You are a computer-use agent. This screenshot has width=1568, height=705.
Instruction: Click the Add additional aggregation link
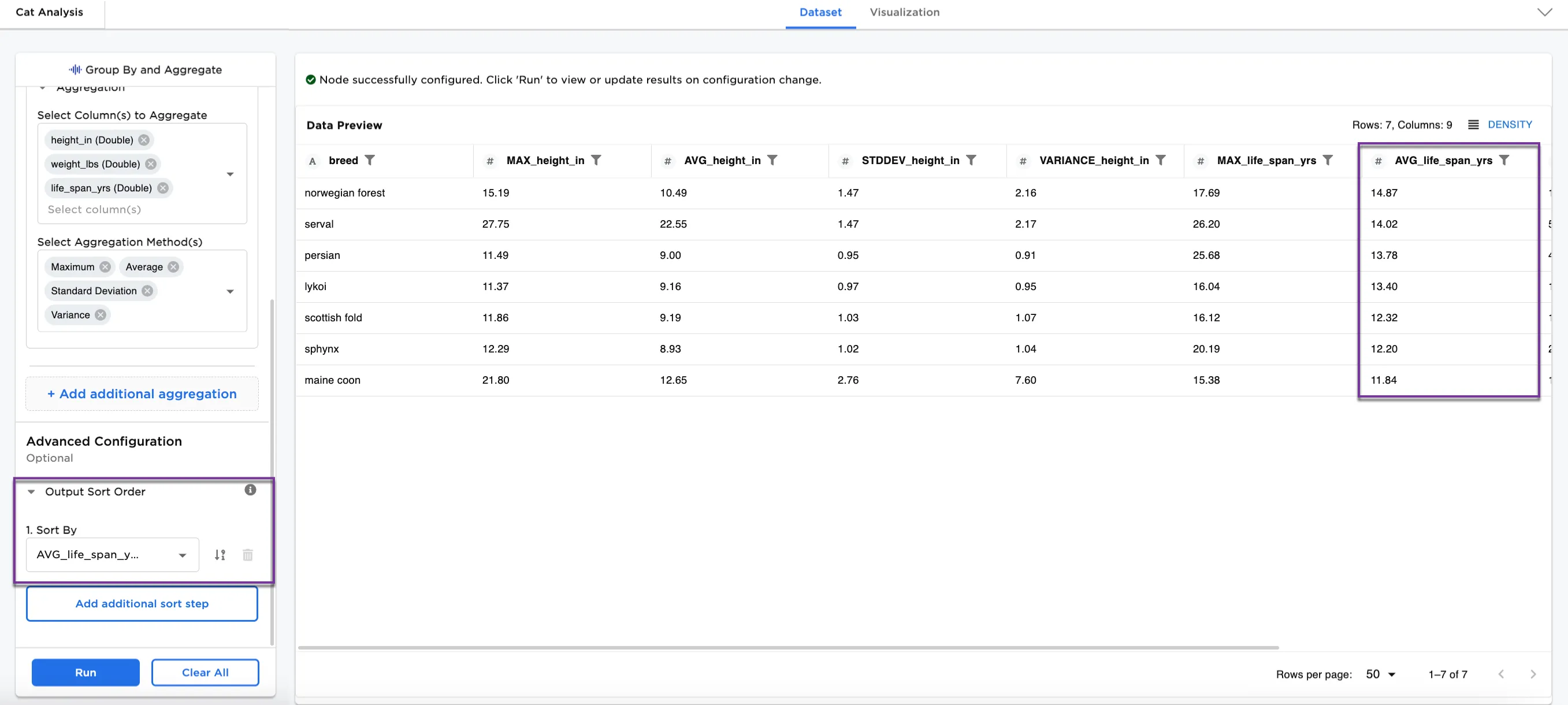142,394
